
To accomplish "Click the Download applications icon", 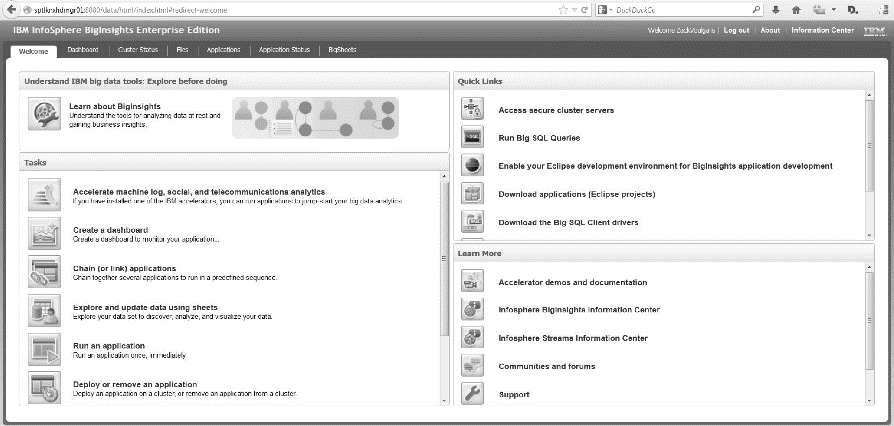I will [472, 193].
